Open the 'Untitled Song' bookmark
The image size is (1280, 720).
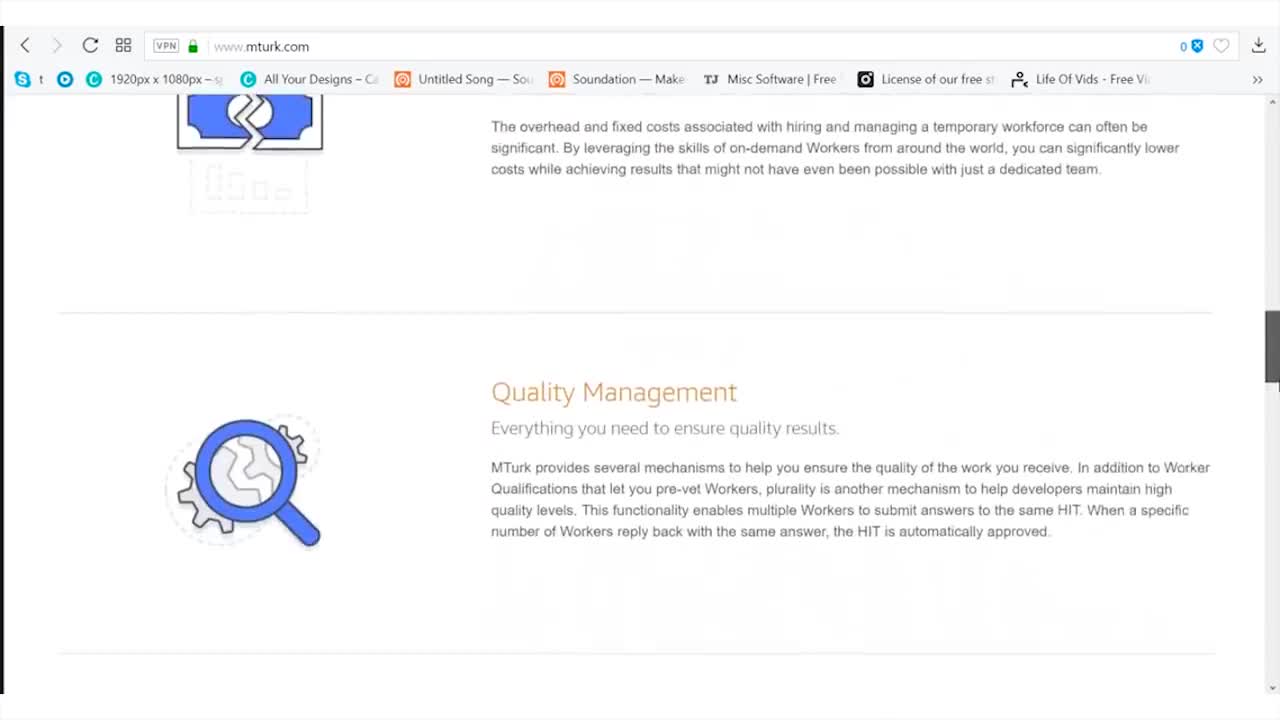click(x=464, y=79)
